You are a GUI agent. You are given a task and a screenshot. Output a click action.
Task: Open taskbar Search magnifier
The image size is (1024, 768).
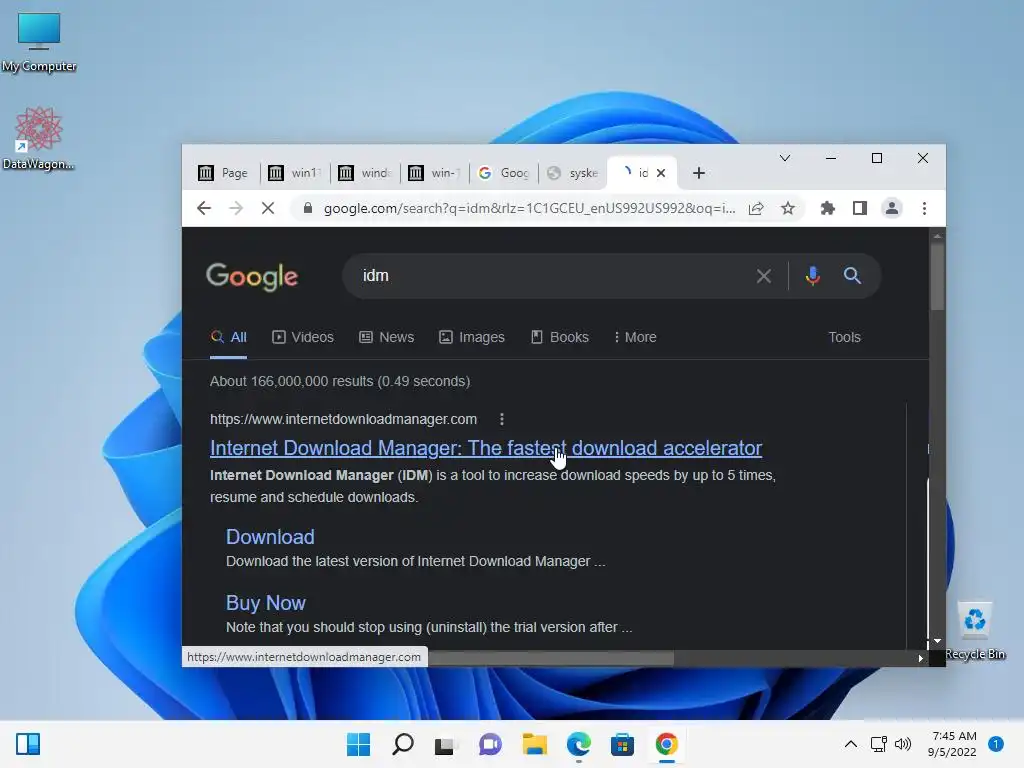(403, 744)
